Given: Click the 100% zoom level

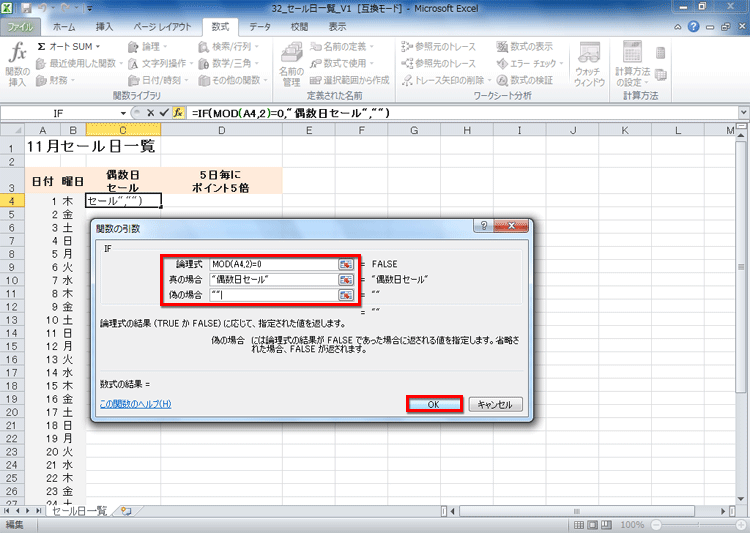Looking at the screenshot, I should (632, 525).
